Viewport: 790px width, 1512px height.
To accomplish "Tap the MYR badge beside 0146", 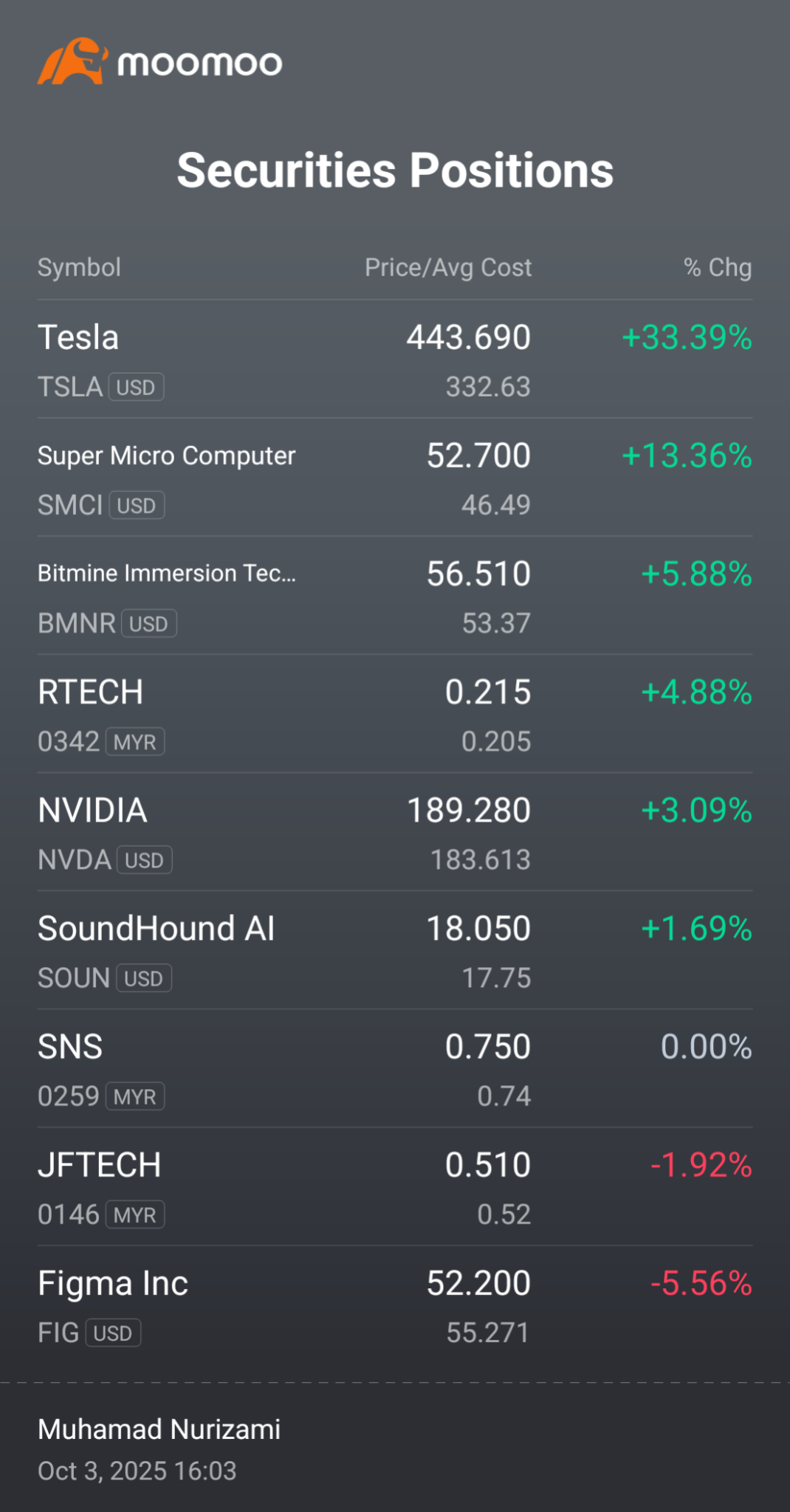I will click(135, 1214).
